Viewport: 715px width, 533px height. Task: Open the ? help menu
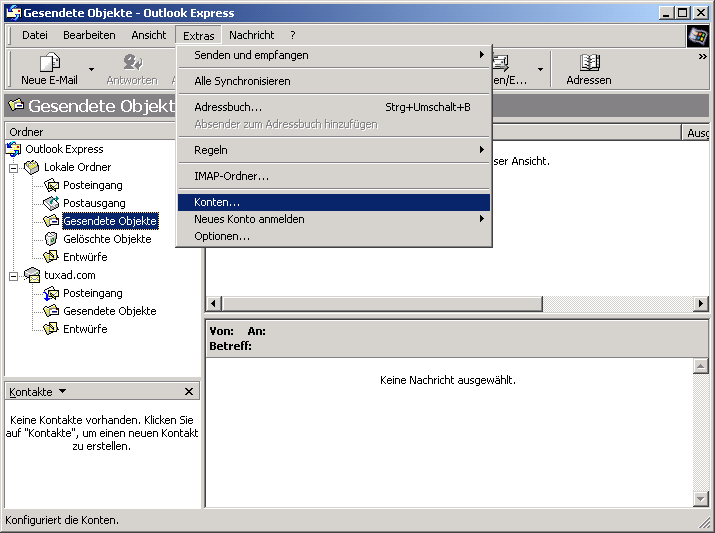(293, 35)
